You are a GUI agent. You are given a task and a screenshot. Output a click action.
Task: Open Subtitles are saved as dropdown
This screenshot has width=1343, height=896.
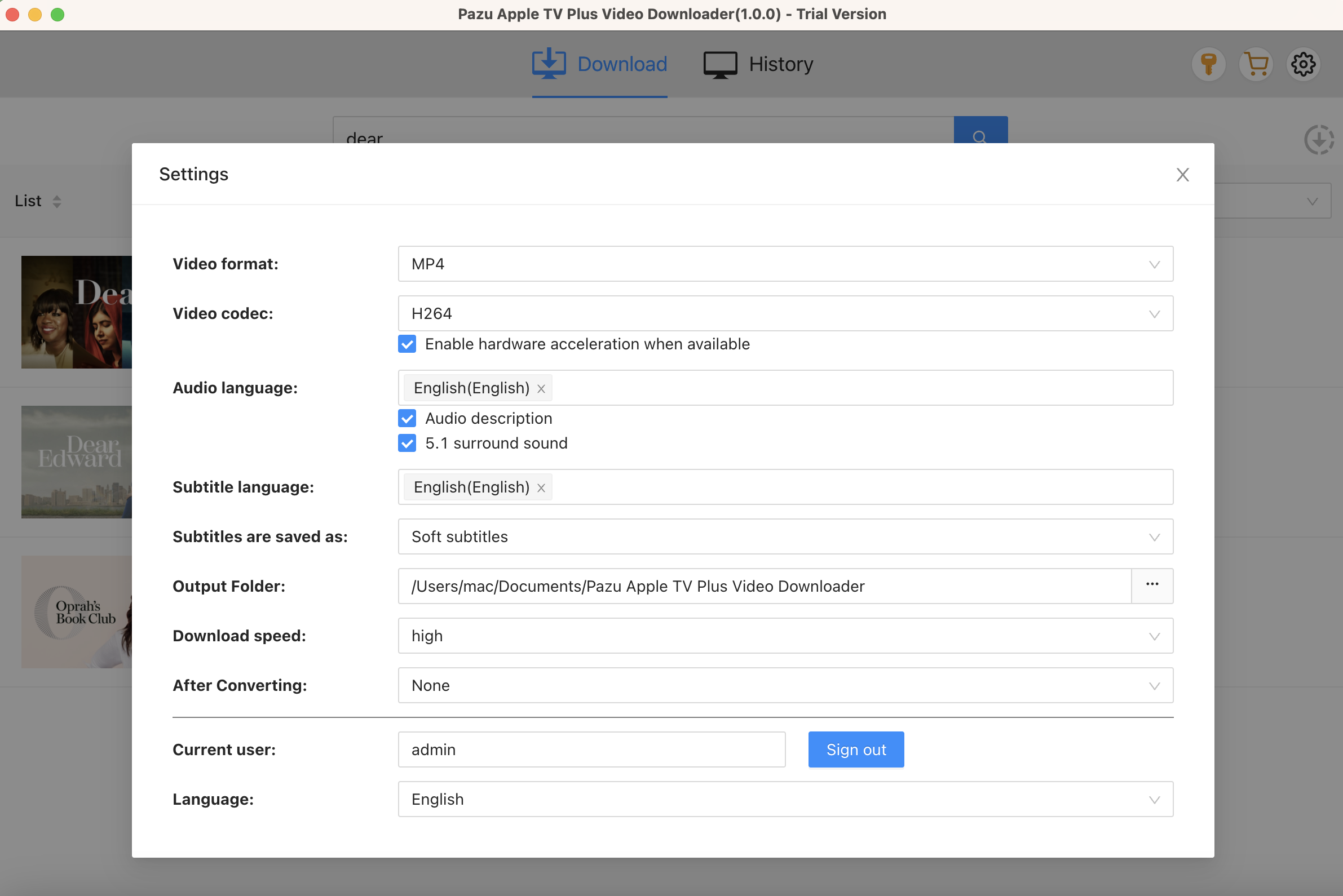(x=785, y=536)
